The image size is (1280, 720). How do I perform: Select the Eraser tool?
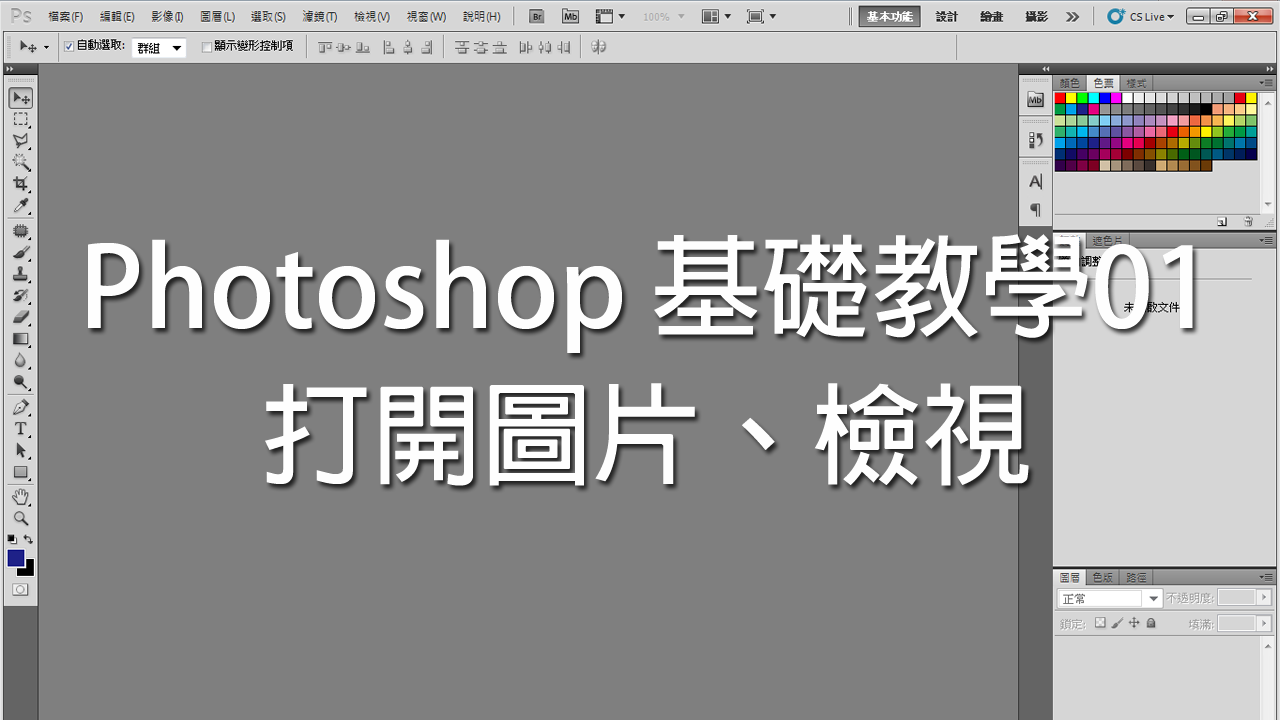pos(21,317)
